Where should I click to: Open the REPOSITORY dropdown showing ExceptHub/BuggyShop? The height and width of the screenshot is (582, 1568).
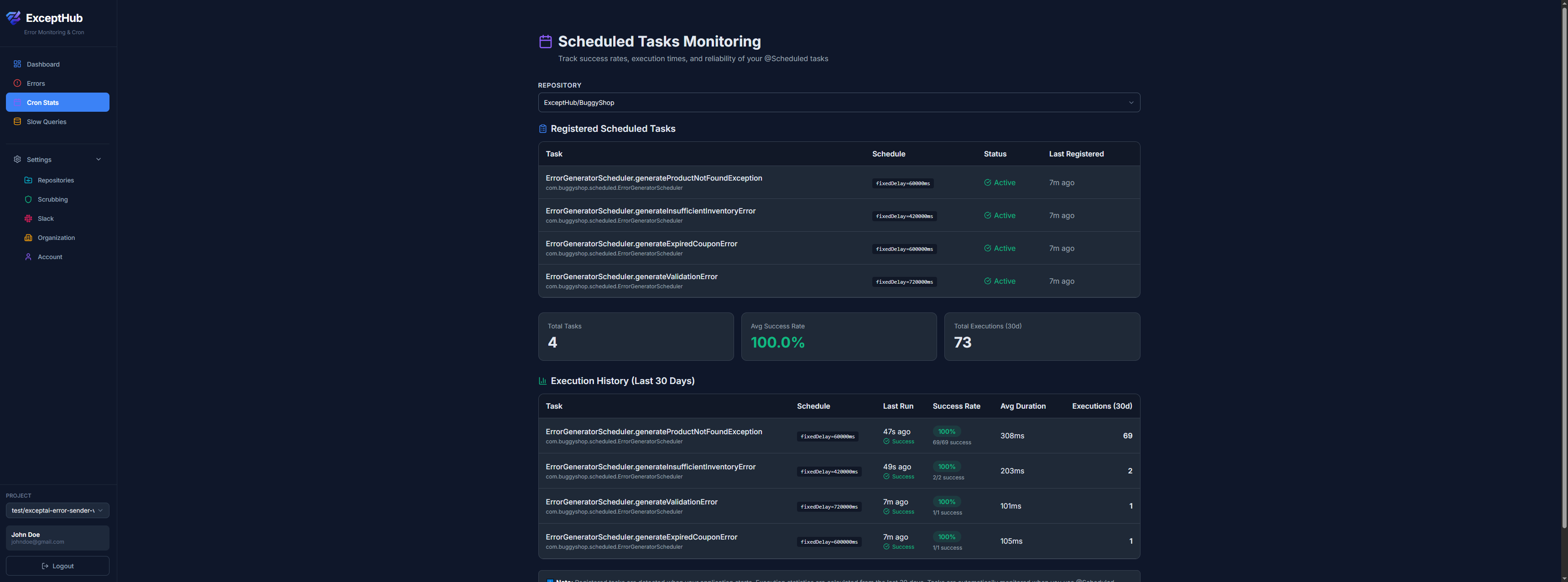coord(839,102)
